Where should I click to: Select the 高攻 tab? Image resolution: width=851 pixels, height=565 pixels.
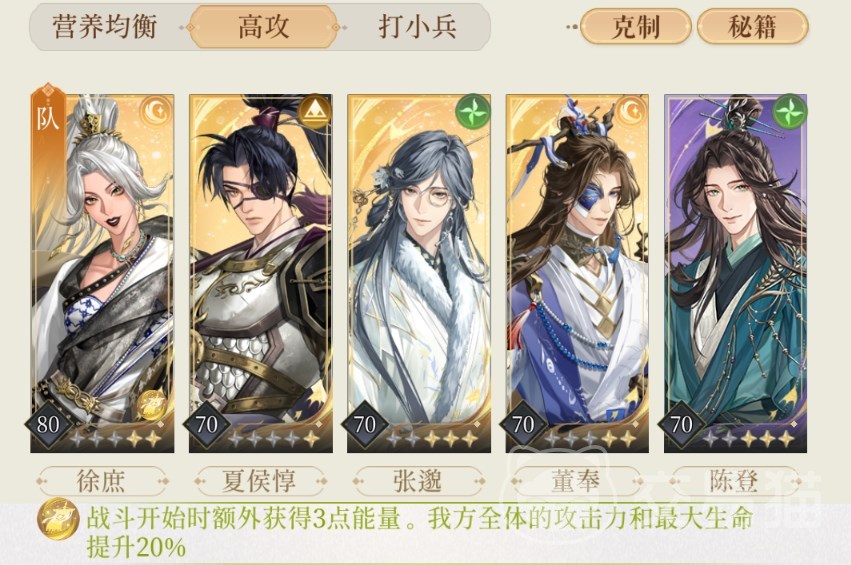coord(263,27)
